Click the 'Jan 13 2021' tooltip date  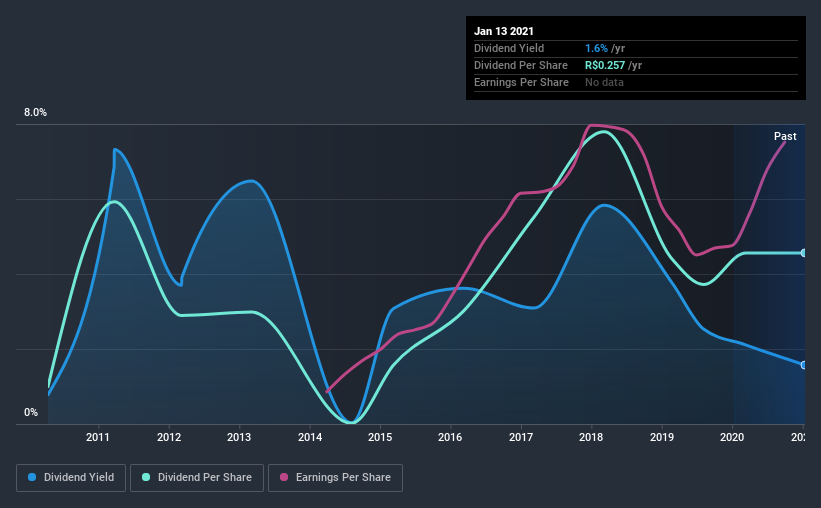(x=504, y=31)
